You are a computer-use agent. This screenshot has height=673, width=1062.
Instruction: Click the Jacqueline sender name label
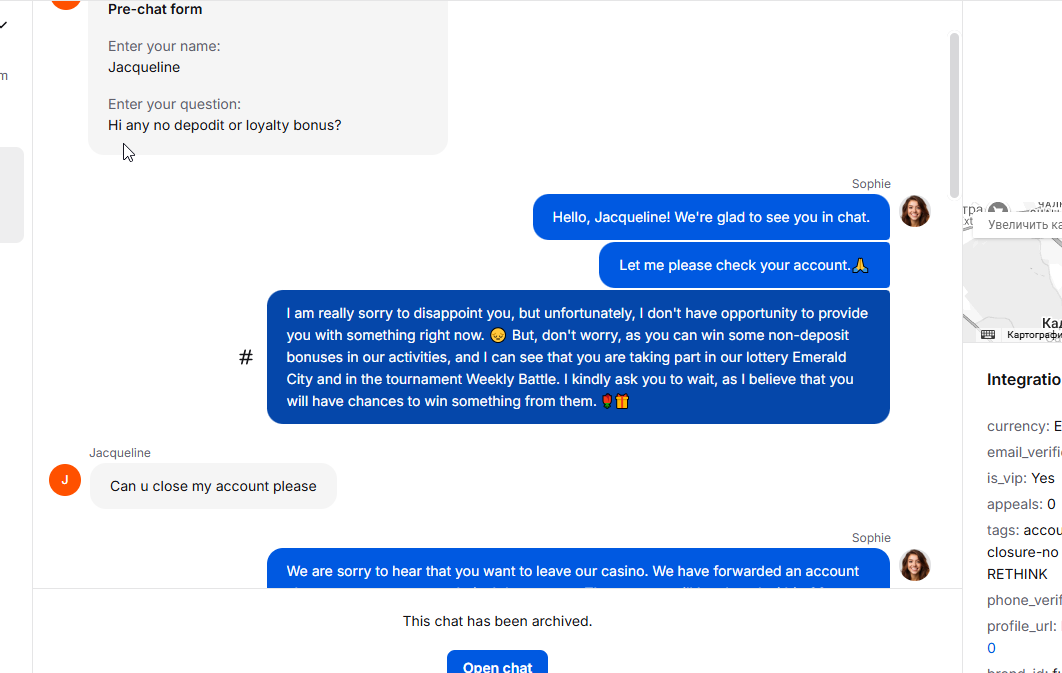coord(120,453)
